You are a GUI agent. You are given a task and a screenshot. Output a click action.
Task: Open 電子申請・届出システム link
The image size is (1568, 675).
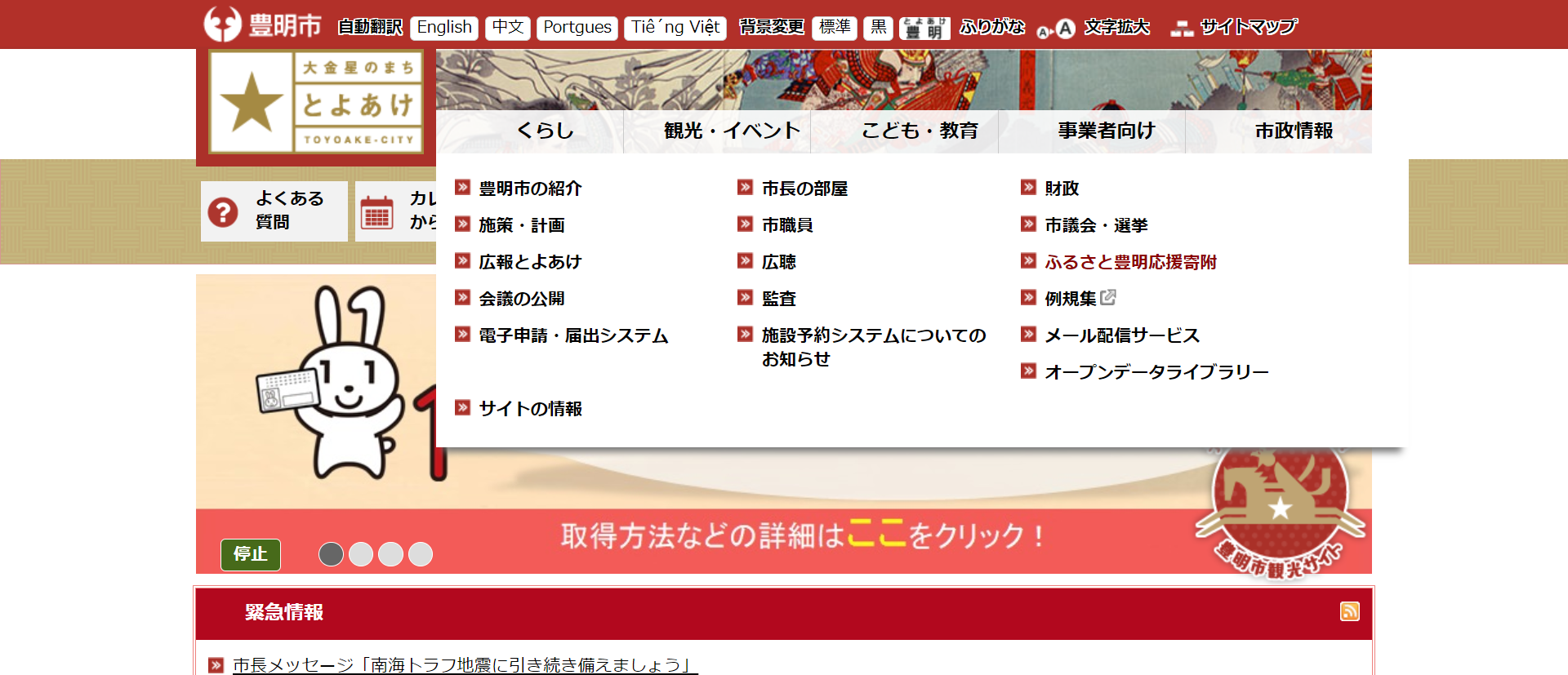(x=573, y=335)
